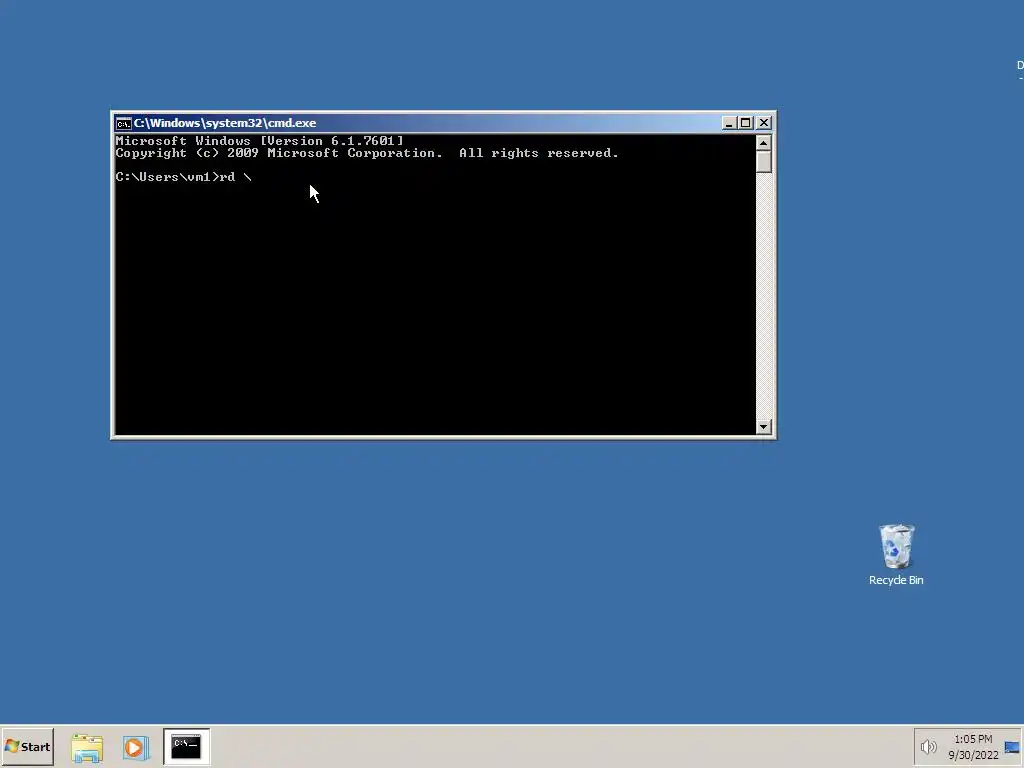The width and height of the screenshot is (1024, 768).
Task: Click the volume speaker tray icon
Action: tap(928, 746)
